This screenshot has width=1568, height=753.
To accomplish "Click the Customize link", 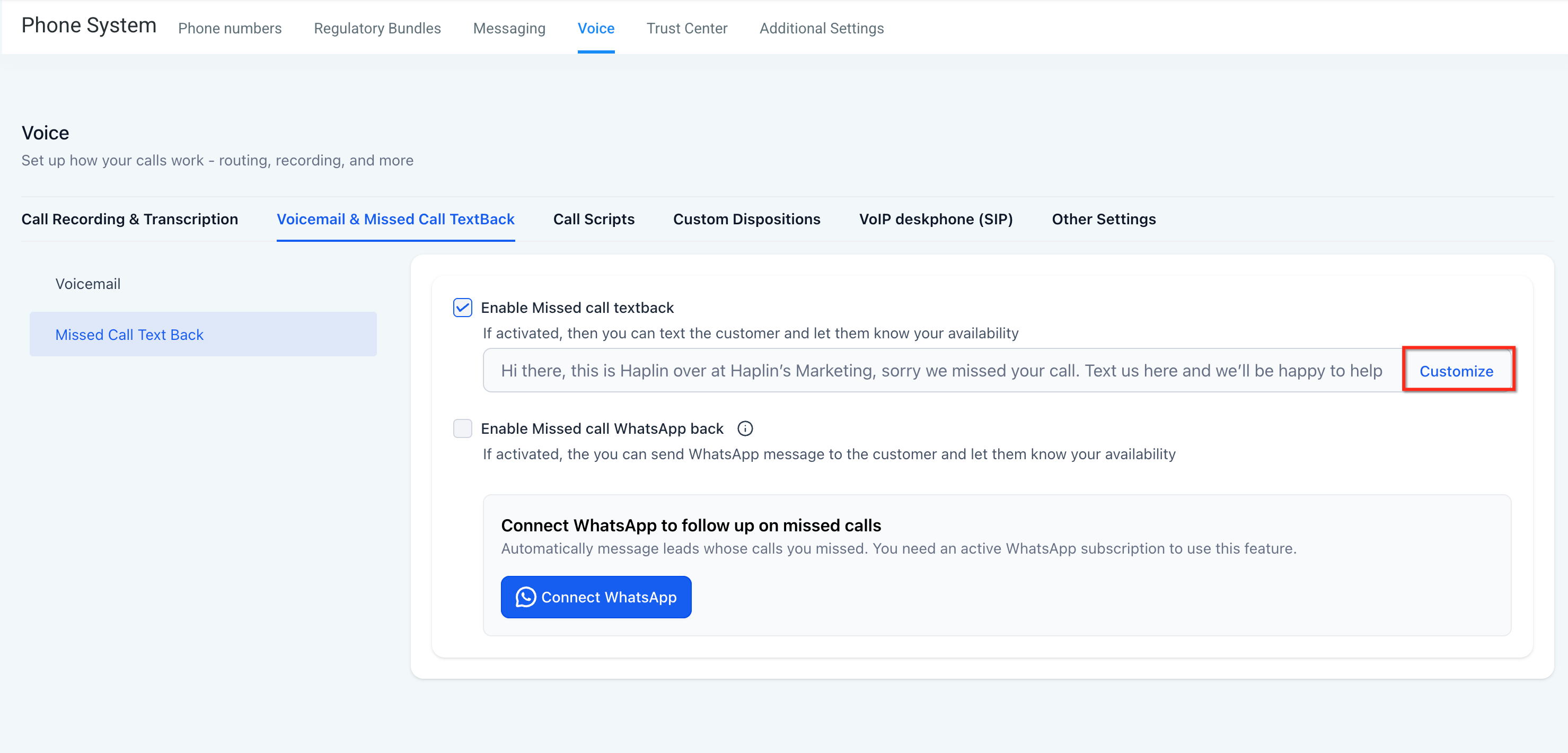I will pos(1456,371).
